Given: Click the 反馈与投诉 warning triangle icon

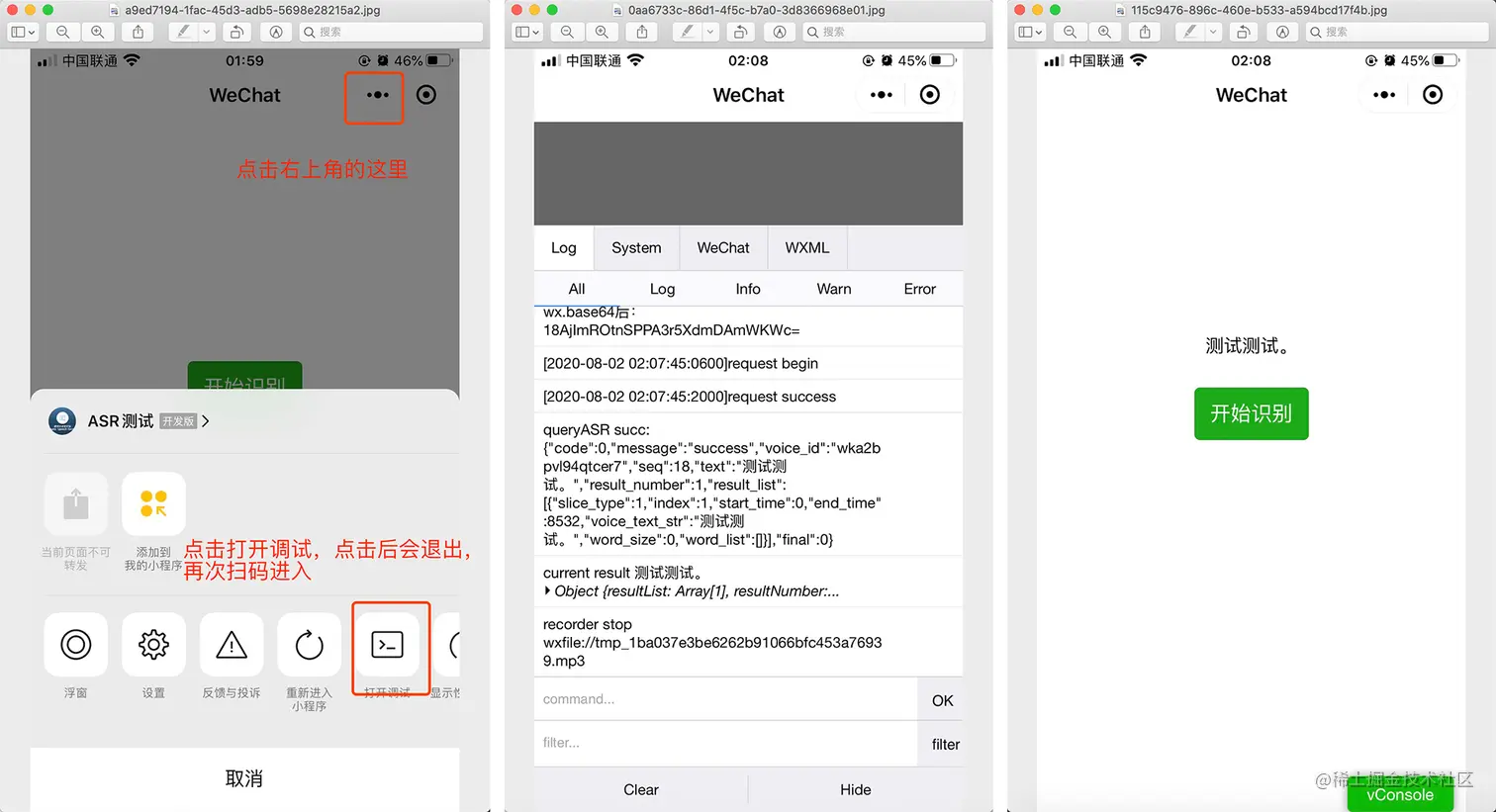Looking at the screenshot, I should coord(232,645).
